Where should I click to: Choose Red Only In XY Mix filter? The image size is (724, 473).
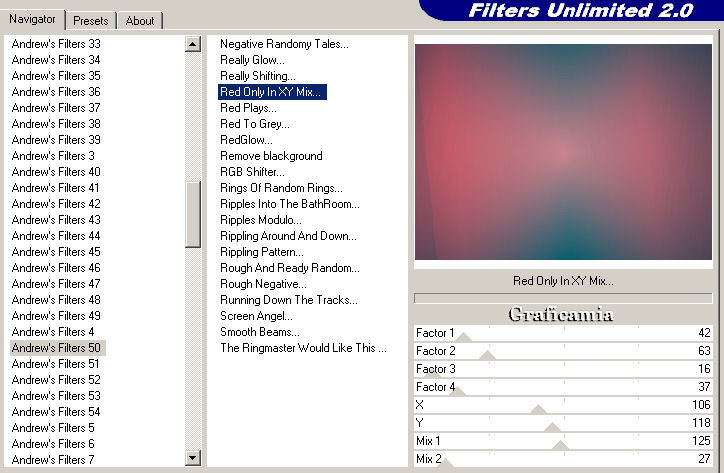pos(272,92)
